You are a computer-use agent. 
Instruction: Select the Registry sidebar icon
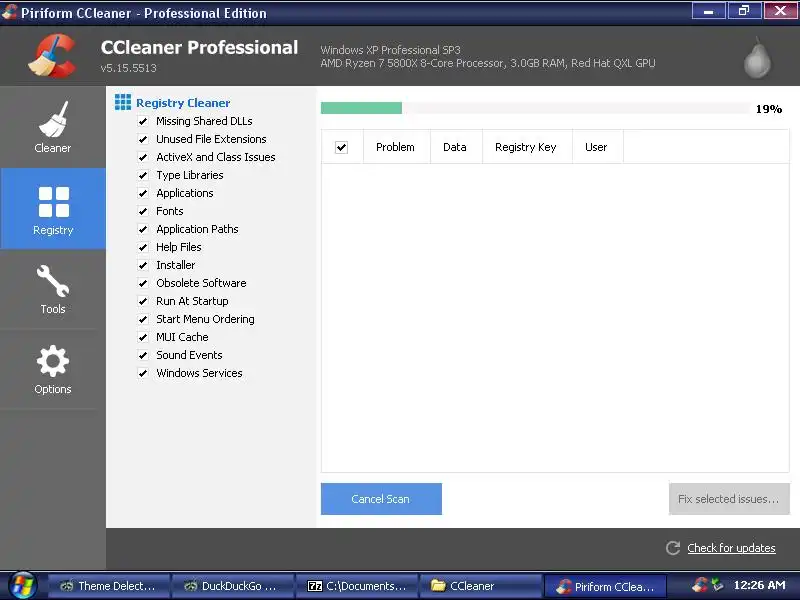point(54,202)
